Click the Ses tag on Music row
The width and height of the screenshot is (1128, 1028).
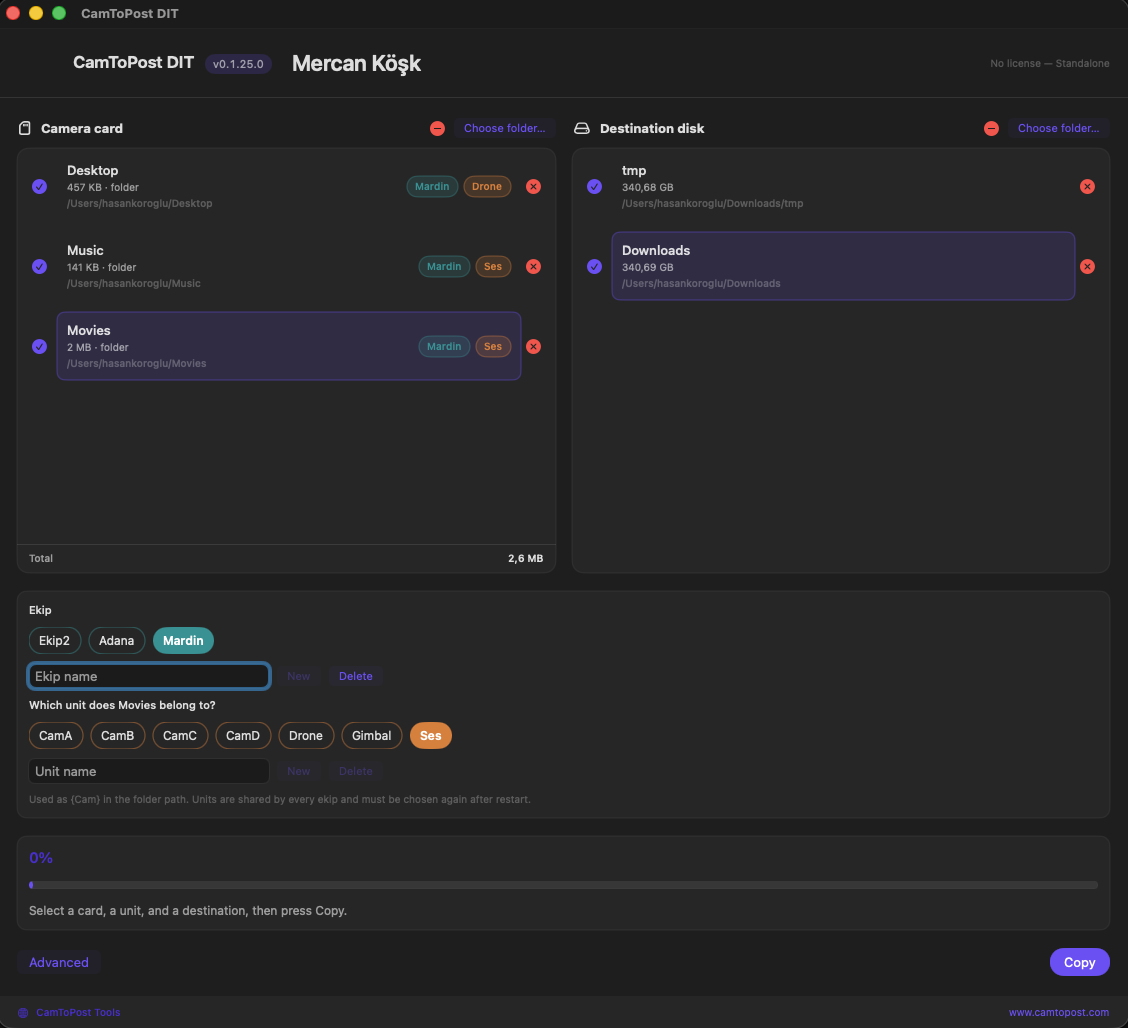(493, 266)
